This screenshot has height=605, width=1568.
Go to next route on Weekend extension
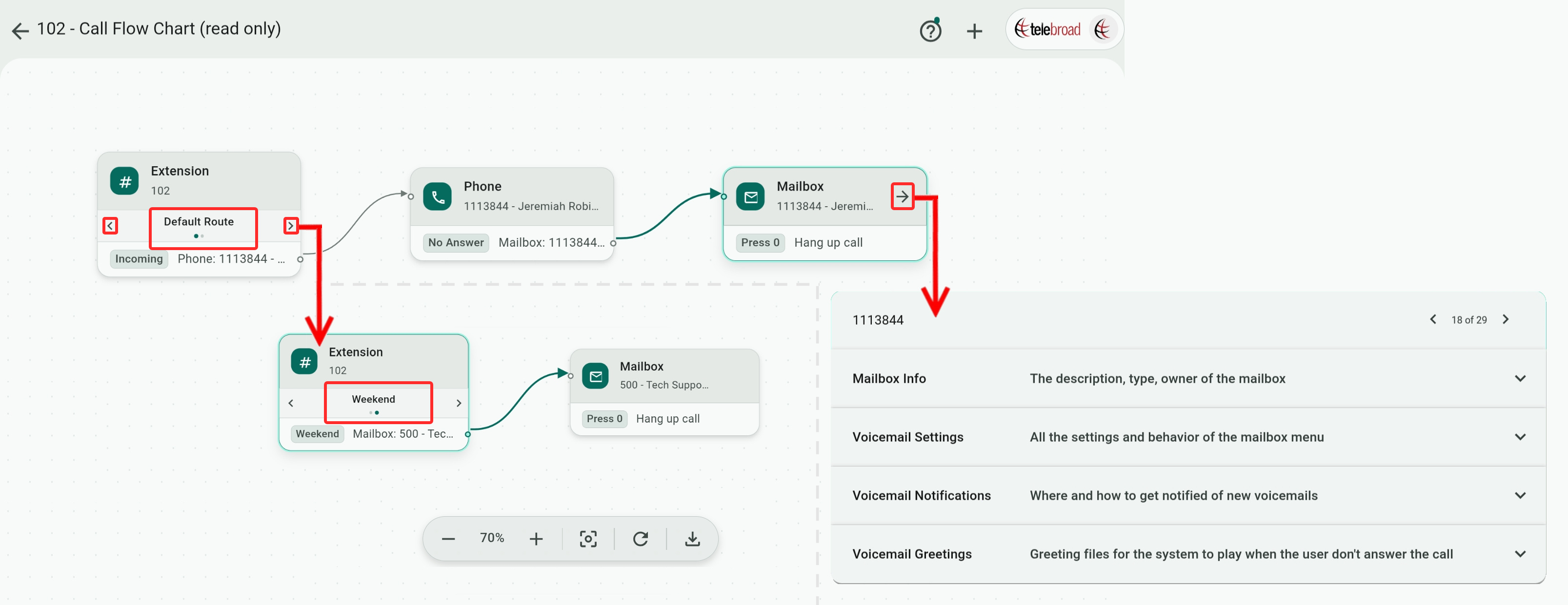pos(458,403)
